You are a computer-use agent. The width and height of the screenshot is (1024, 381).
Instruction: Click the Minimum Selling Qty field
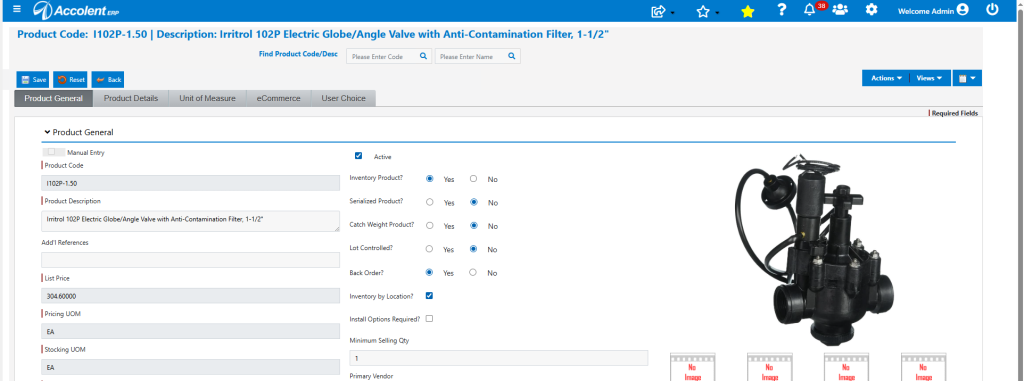tap(499, 358)
